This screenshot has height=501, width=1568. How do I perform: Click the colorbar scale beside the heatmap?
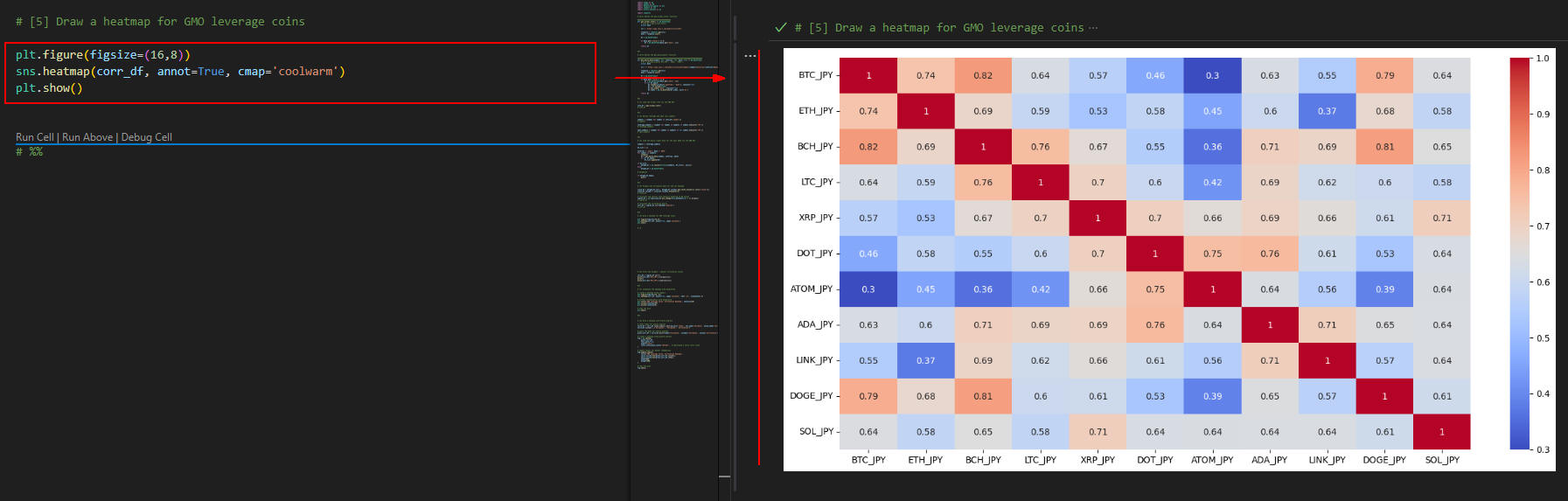point(1519,254)
